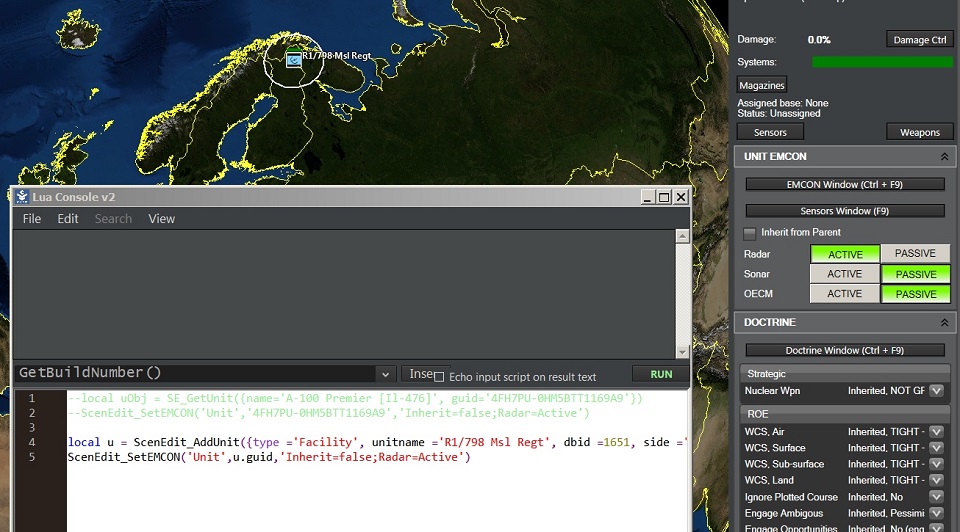Screen dimensions: 960x532
Task: Click the Strategic doctrine header
Action: [x=845, y=373]
